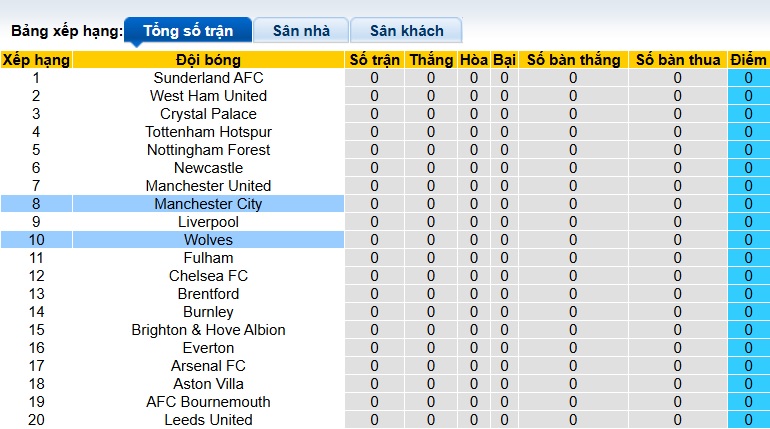The image size is (770, 429).
Task: Click the Số bàn thắng column header
Action: (x=573, y=60)
